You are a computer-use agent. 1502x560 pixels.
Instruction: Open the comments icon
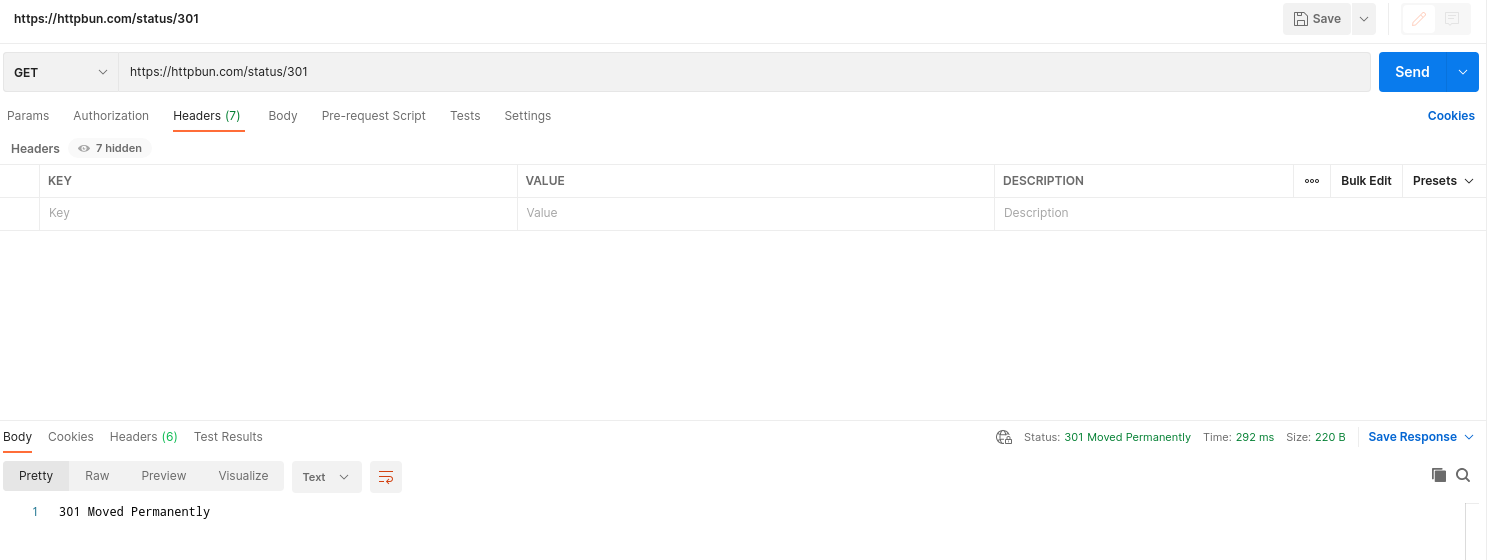click(x=1452, y=19)
